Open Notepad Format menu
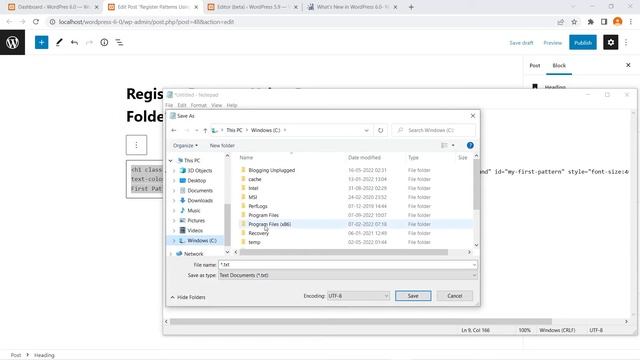The image size is (640, 360). point(198,105)
